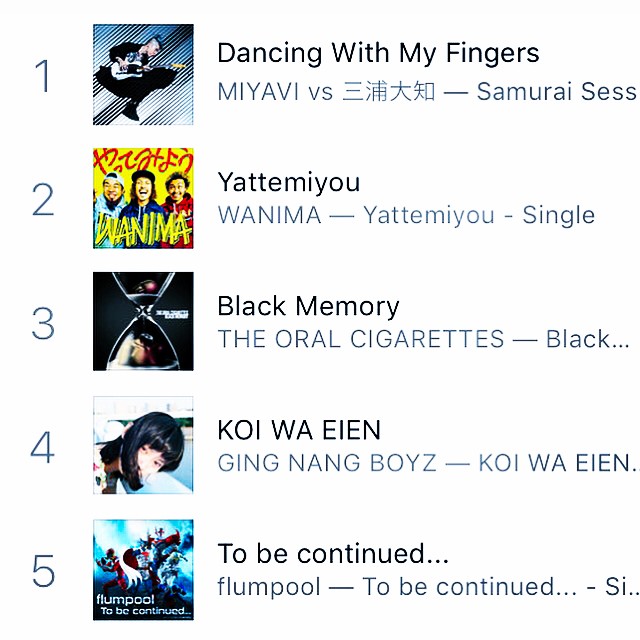Tap the Dancing With My Fingers album artwork
This screenshot has width=640, height=640.
point(143,75)
